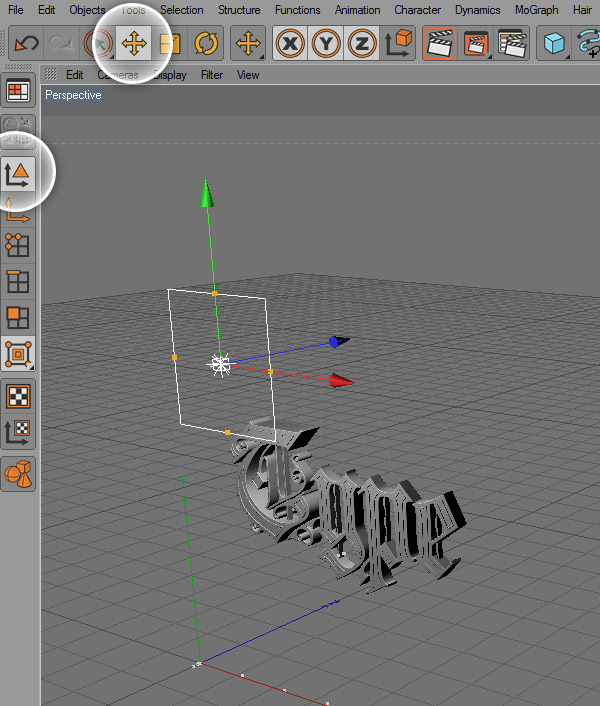Switch to Polygons mode

point(18,318)
